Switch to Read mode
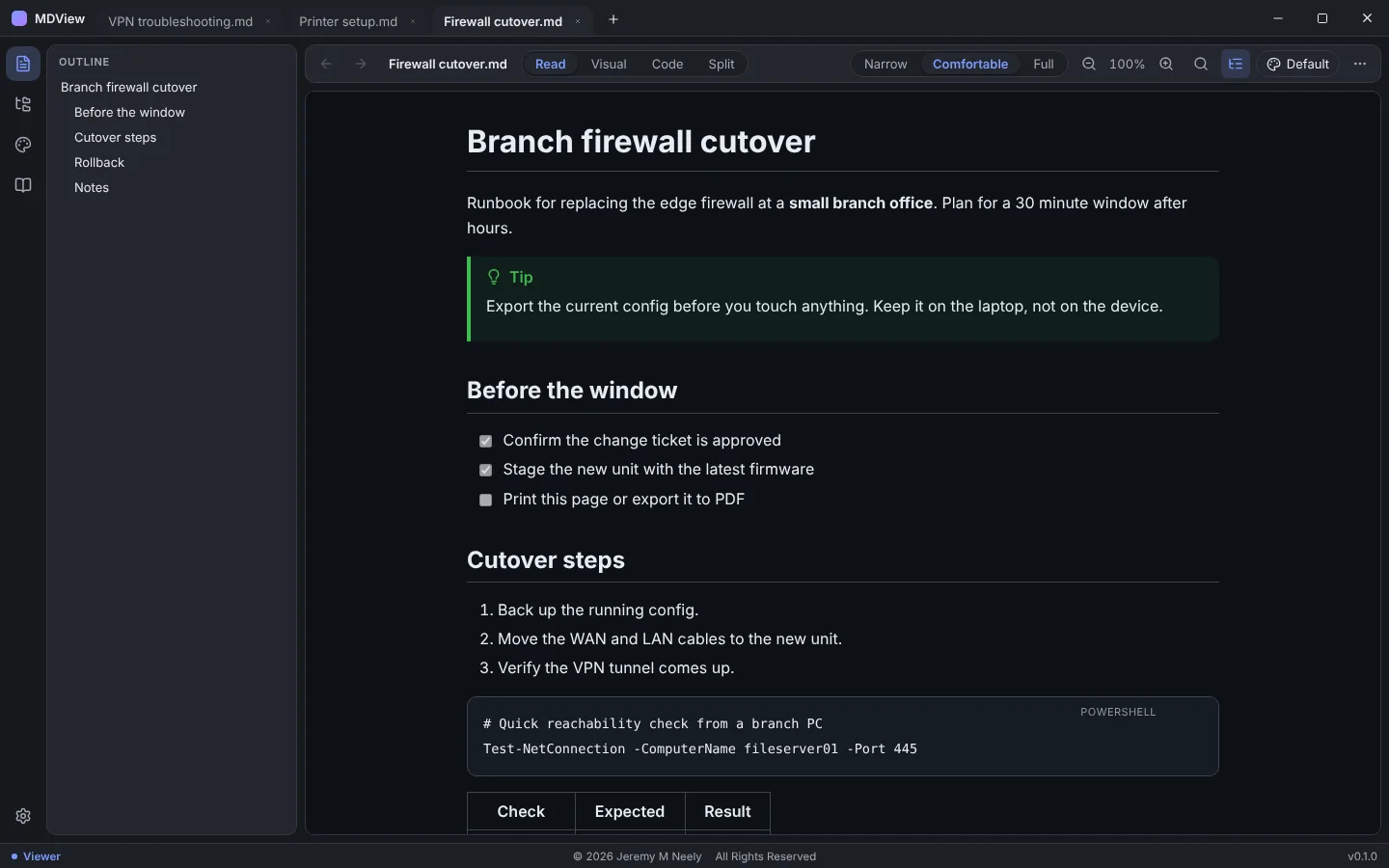The image size is (1389, 868). click(x=551, y=64)
